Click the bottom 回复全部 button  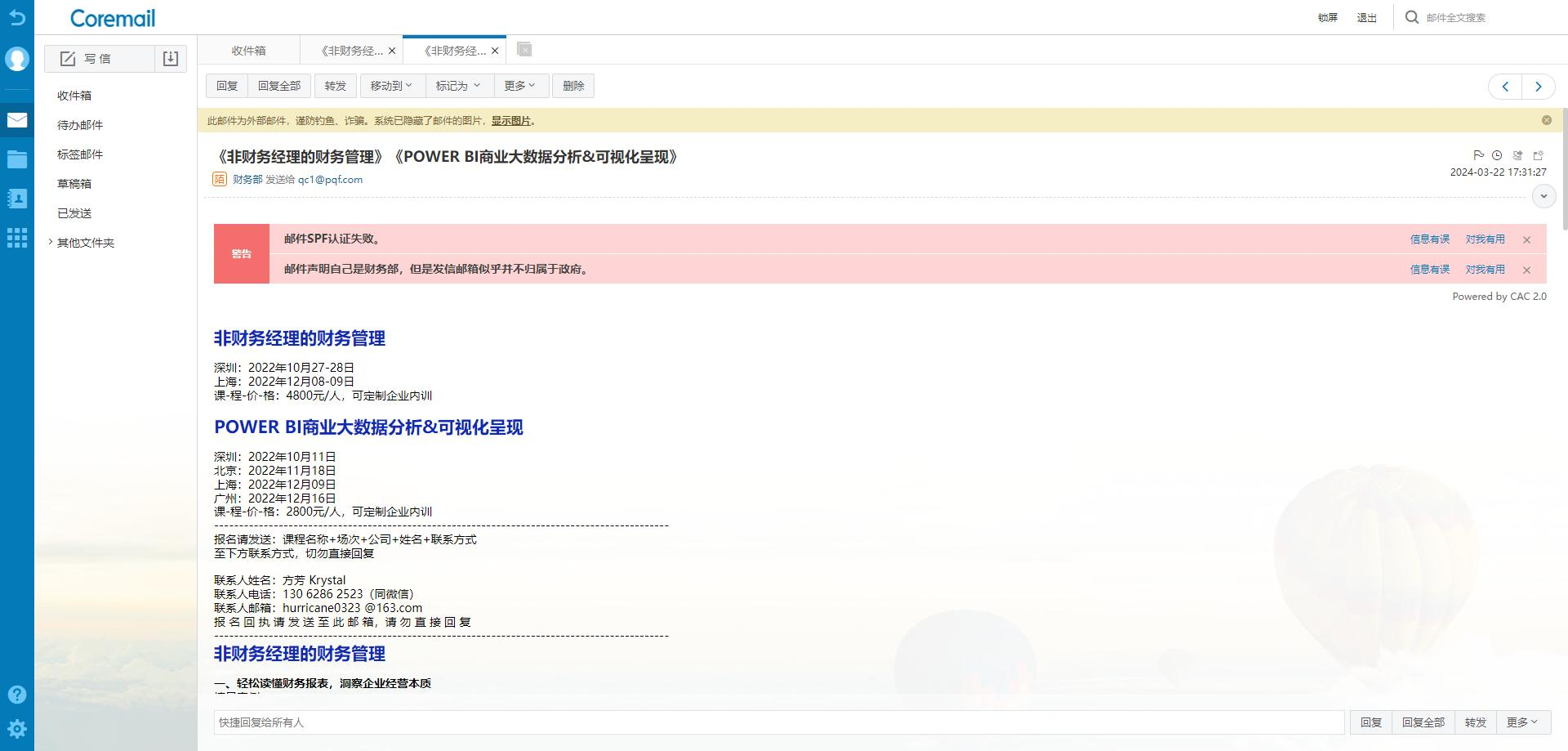(x=1423, y=722)
